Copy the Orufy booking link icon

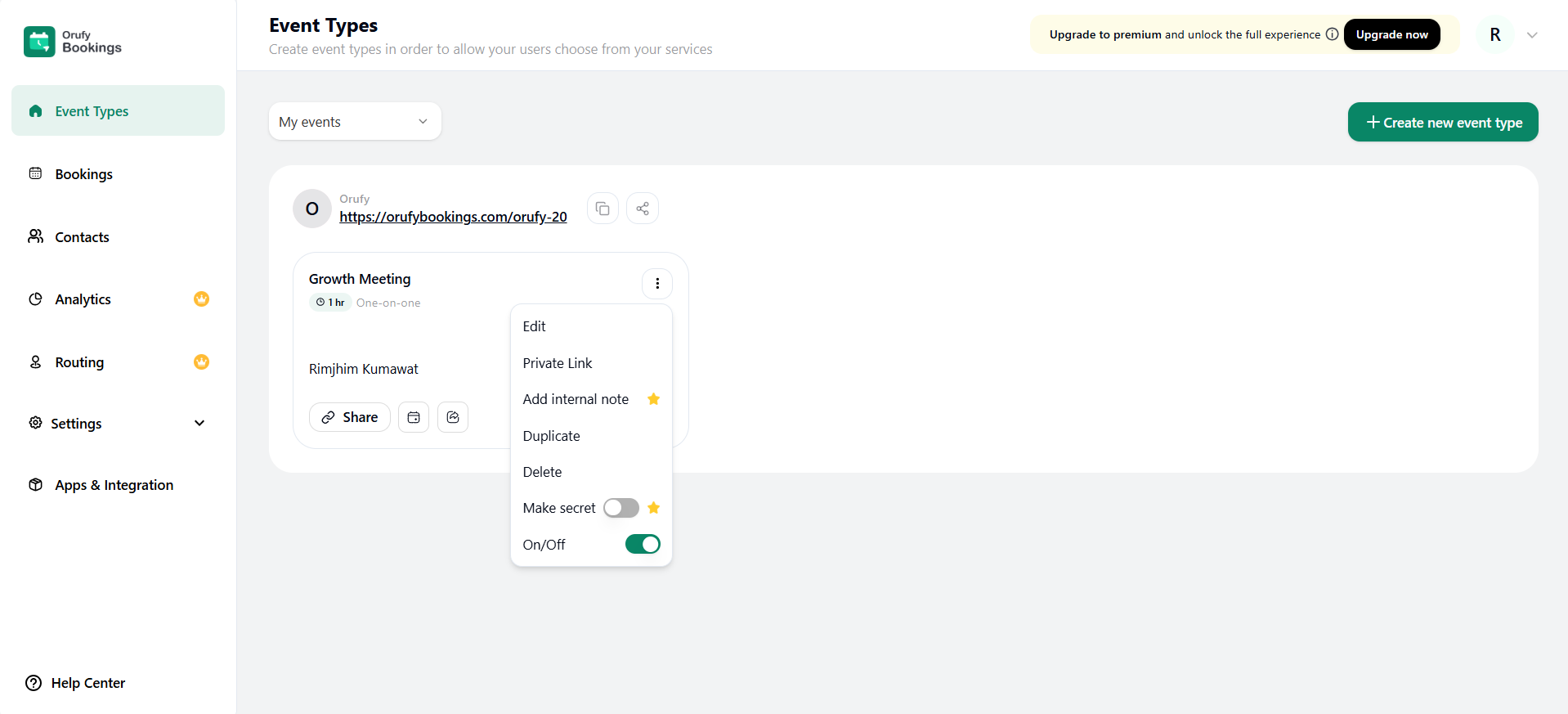pyautogui.click(x=603, y=209)
